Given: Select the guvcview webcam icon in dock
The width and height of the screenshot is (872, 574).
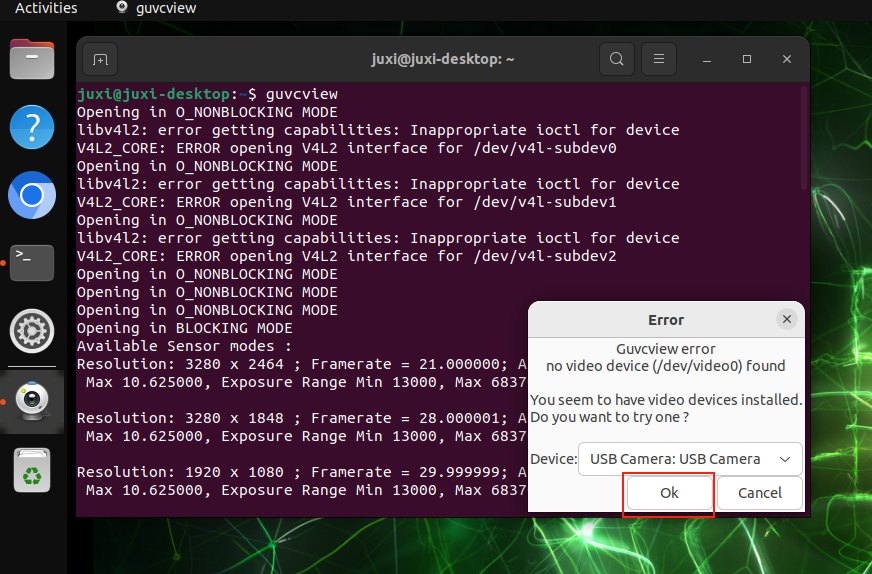Looking at the screenshot, I should (x=32, y=401).
